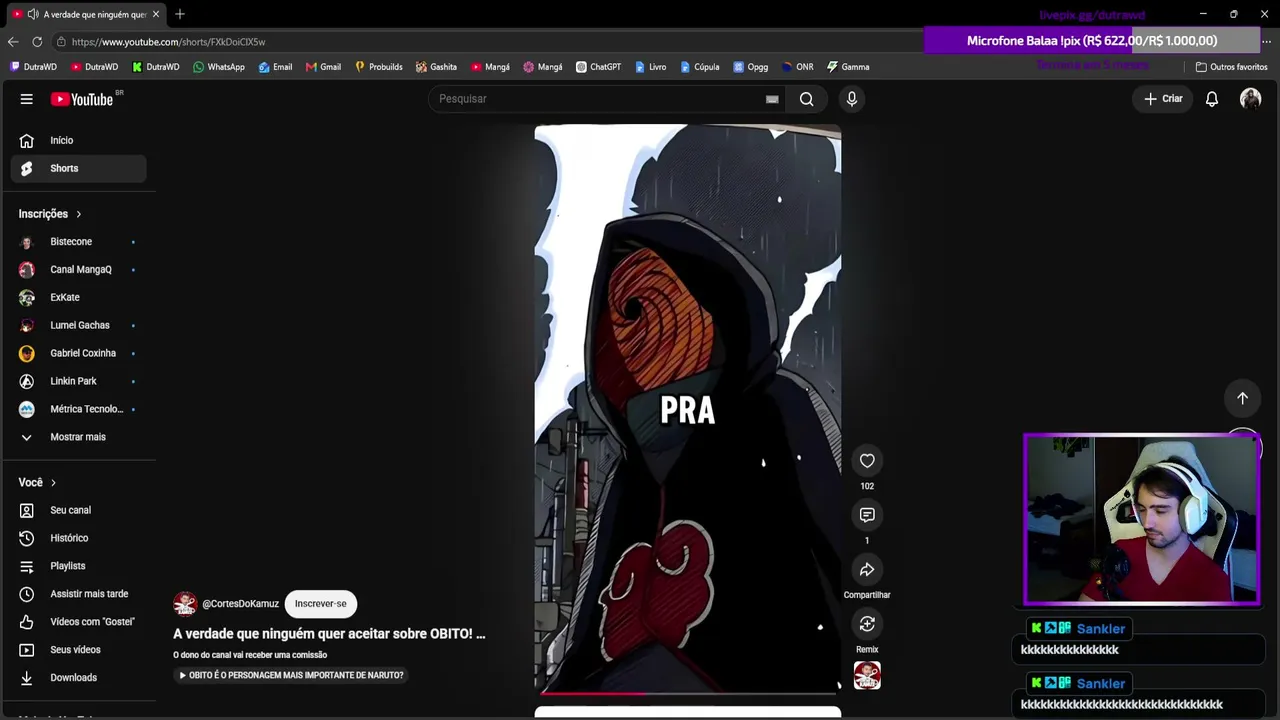Click the browser address bar URL
Image resolution: width=1280 pixels, height=720 pixels.
[168, 42]
